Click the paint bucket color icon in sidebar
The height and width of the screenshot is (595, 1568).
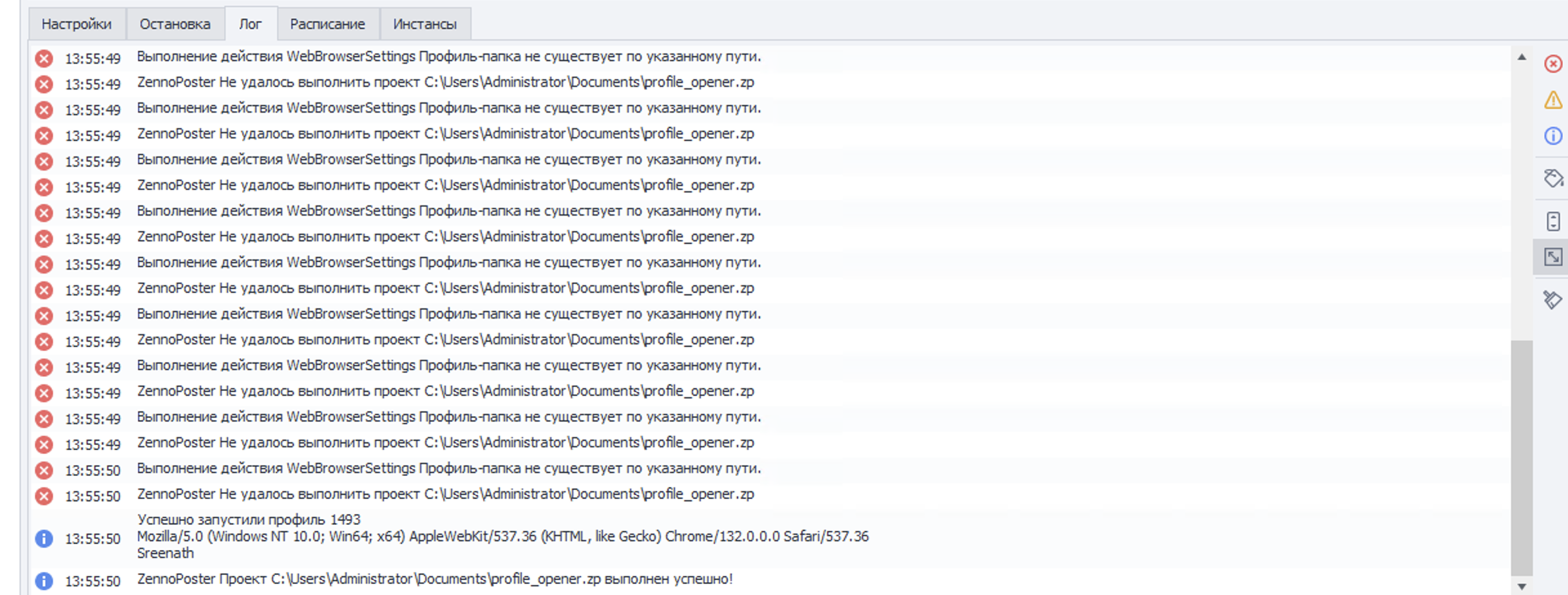click(x=1553, y=178)
